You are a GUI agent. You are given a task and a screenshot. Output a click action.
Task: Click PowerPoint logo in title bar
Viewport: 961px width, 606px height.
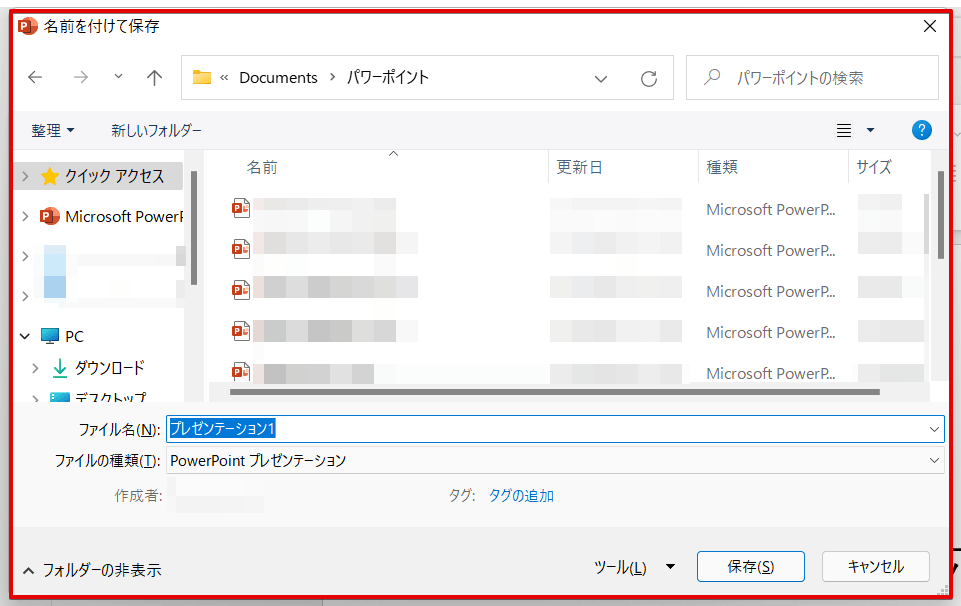pyautogui.click(x=28, y=26)
